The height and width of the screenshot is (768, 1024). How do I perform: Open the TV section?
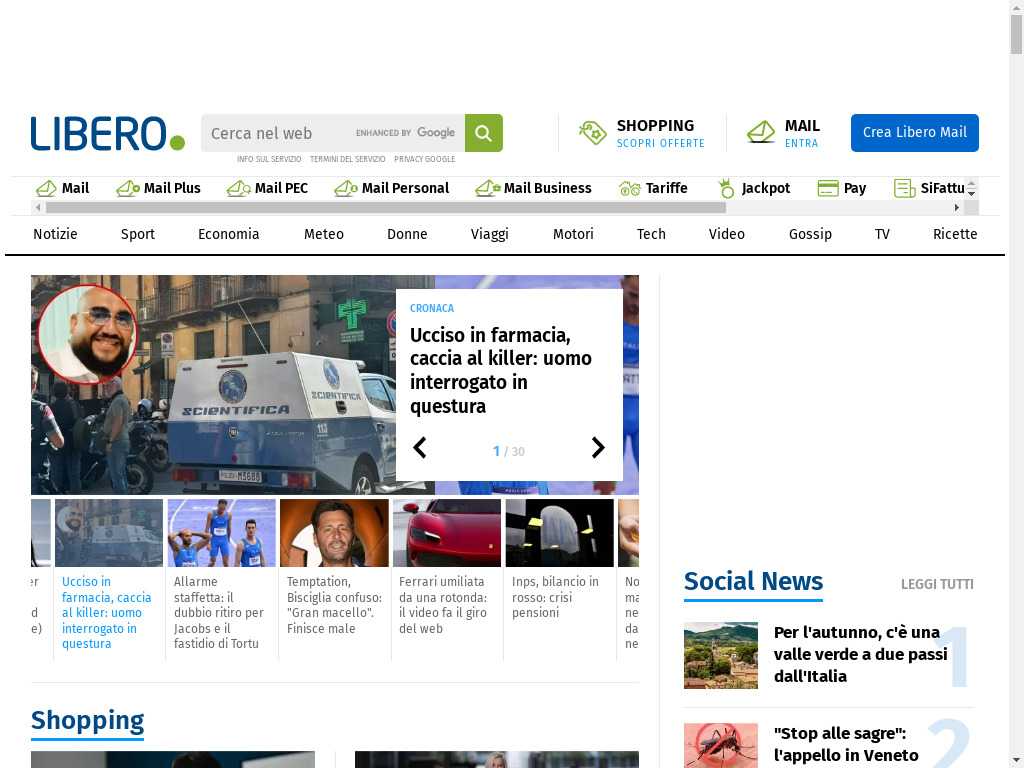click(882, 234)
